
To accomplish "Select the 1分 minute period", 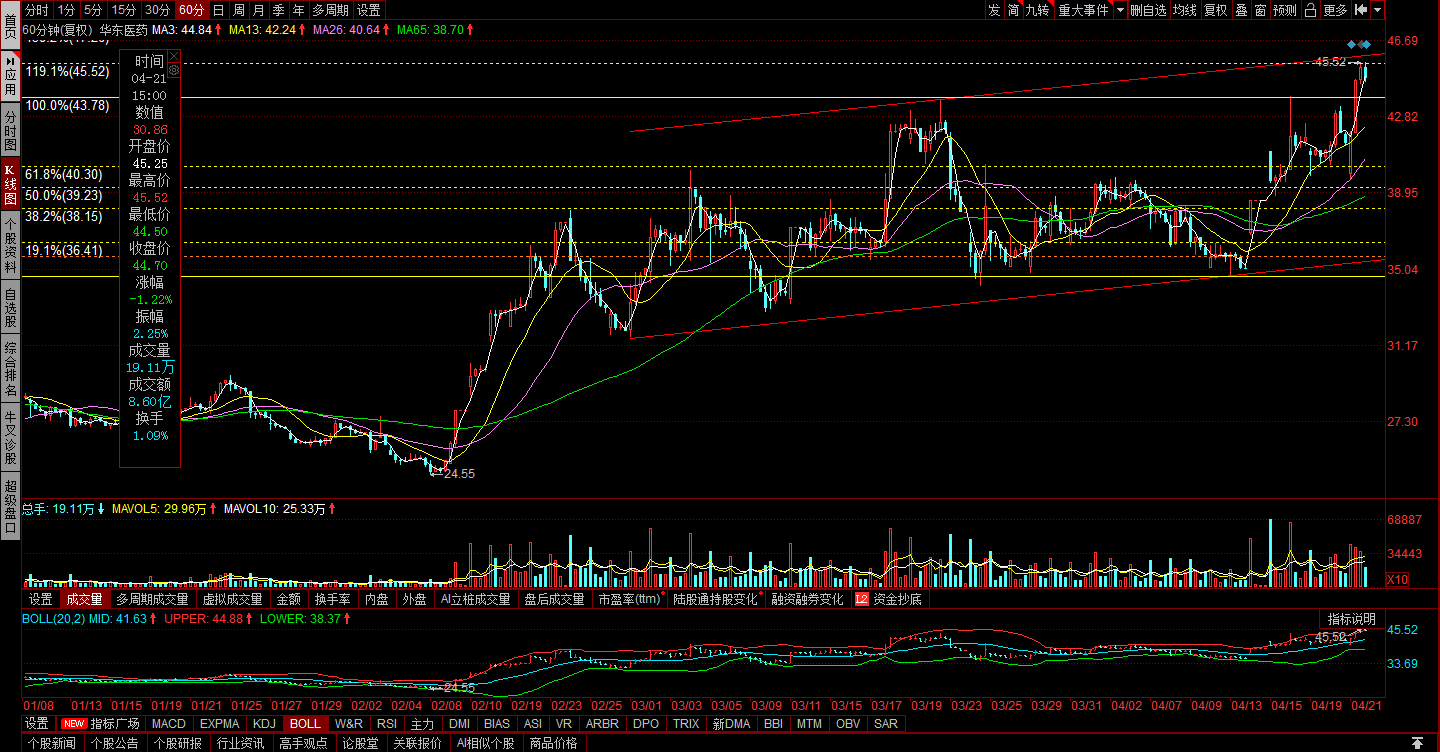I will coord(66,10).
